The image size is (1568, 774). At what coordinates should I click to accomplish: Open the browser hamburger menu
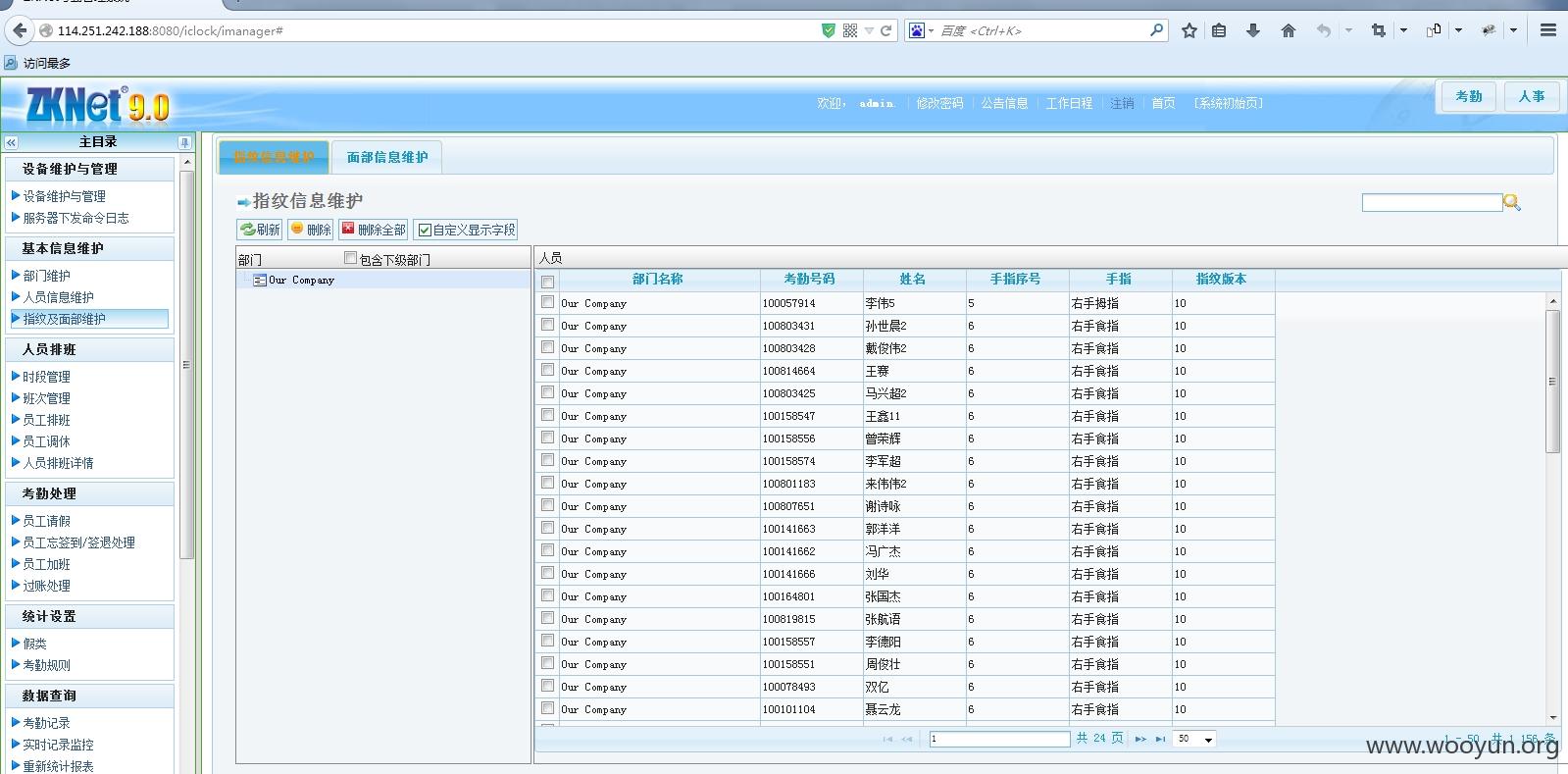pos(1548,30)
